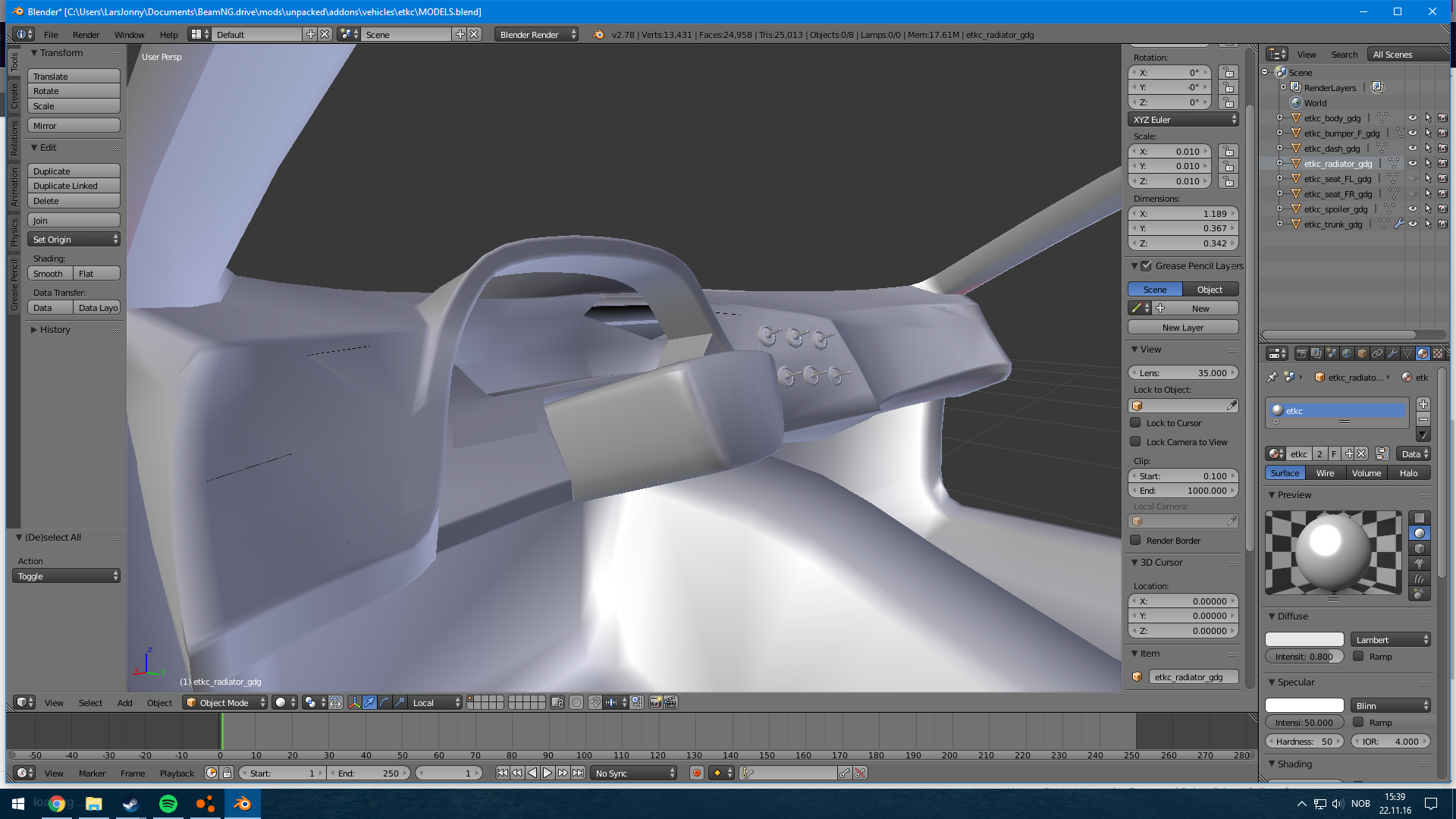Toggle the 3D manipulator axes icon
The width and height of the screenshot is (1456, 819).
[x=354, y=702]
